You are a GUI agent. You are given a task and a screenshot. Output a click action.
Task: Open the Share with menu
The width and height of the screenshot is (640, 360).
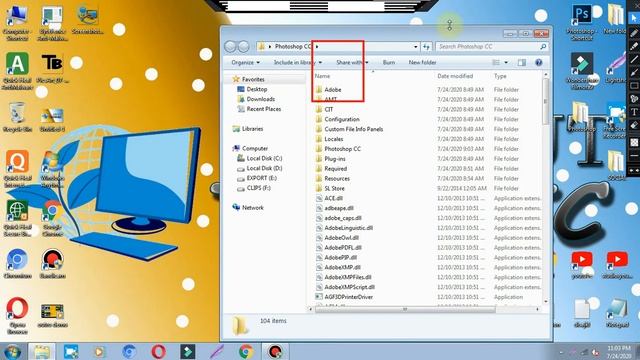point(352,62)
